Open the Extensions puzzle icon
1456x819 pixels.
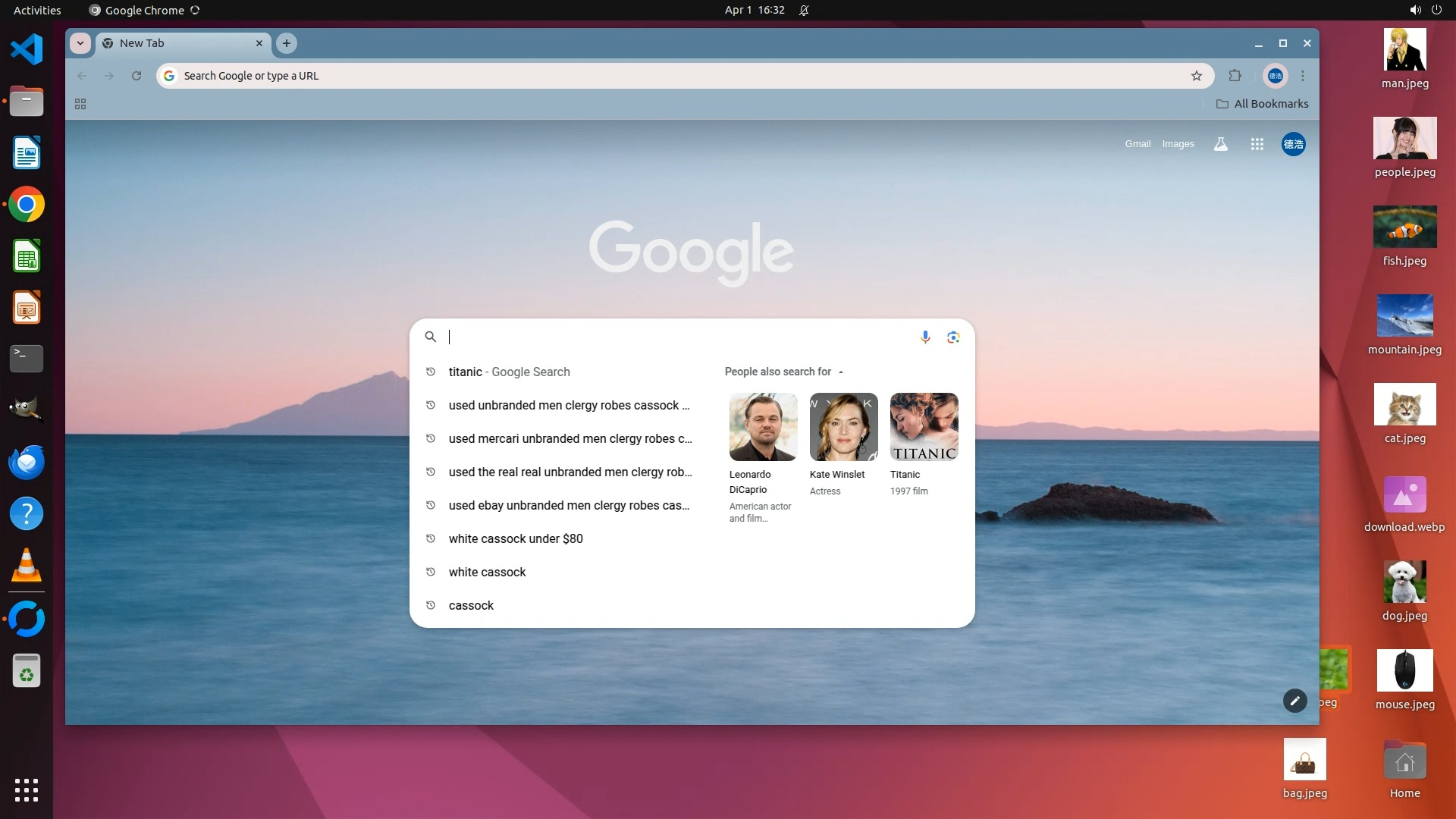click(1235, 76)
